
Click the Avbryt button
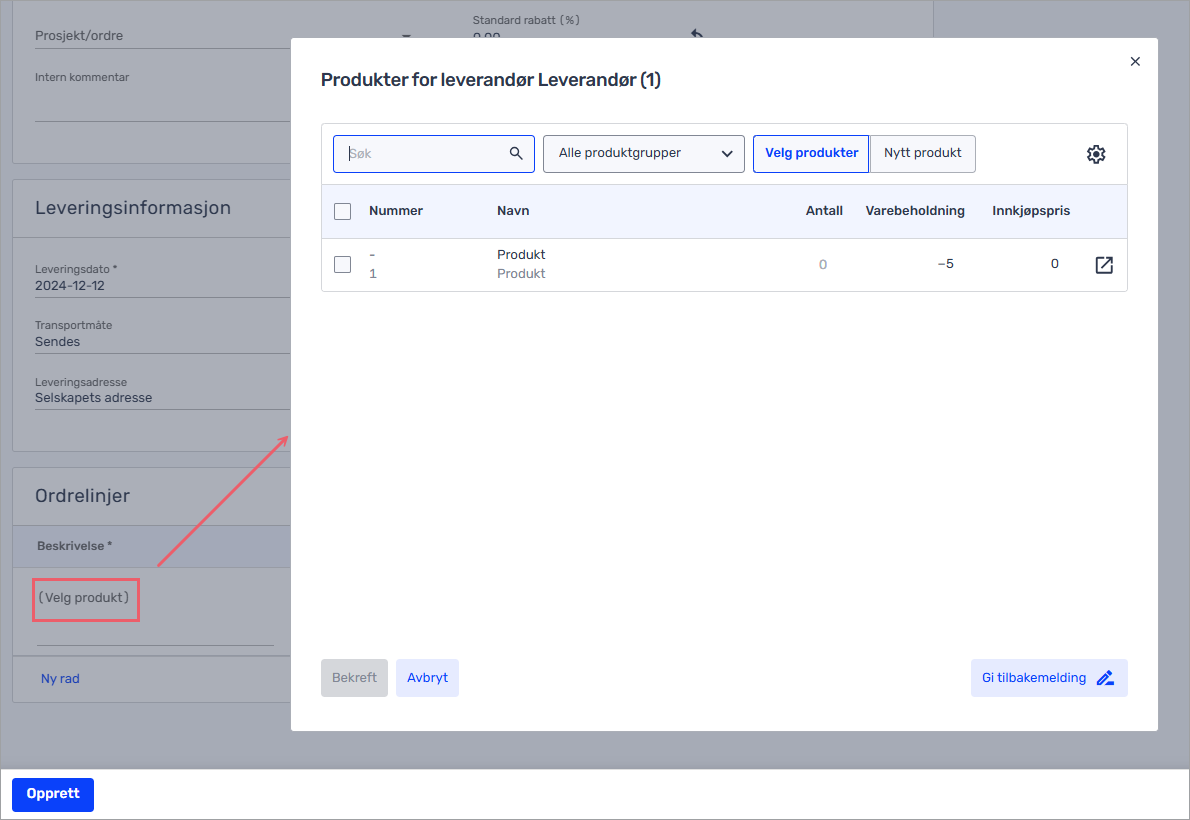coord(427,678)
